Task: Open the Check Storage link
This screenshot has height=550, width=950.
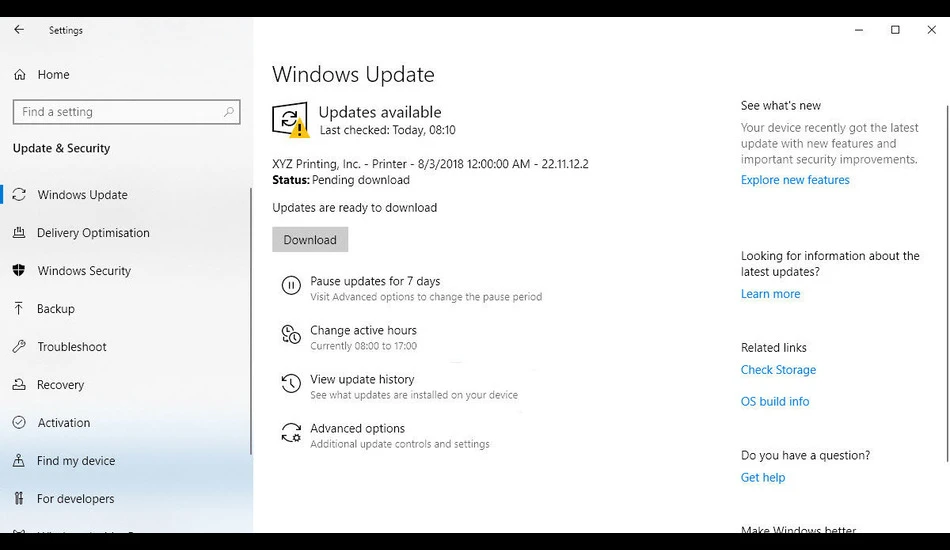Action: [x=778, y=369]
